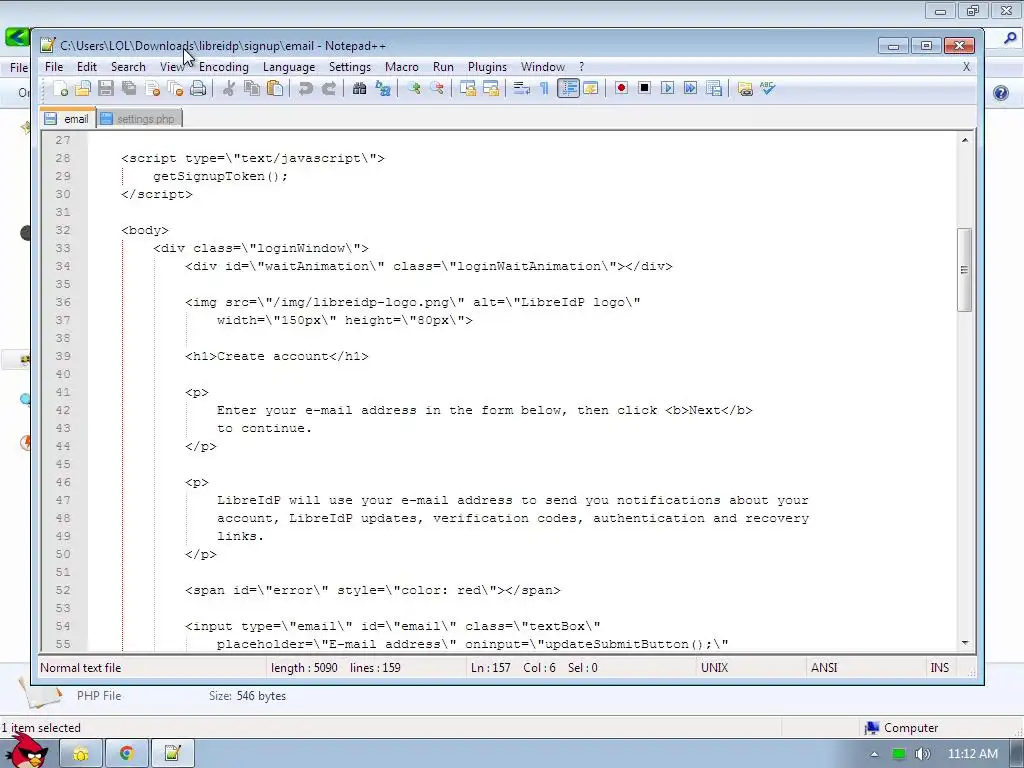Close all documents toolbar icon
Image resolution: width=1024 pixels, height=768 pixels.
[175, 89]
